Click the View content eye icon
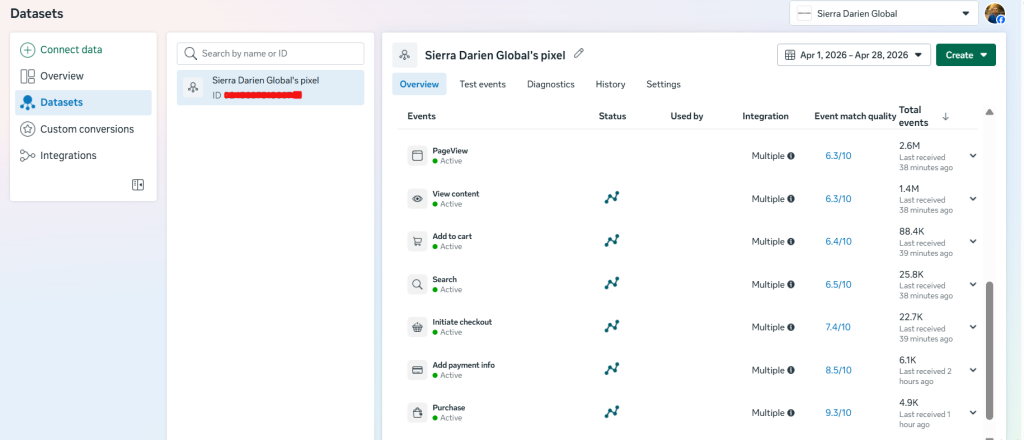Screen dimensions: 1024x440 pyautogui.click(x=417, y=198)
